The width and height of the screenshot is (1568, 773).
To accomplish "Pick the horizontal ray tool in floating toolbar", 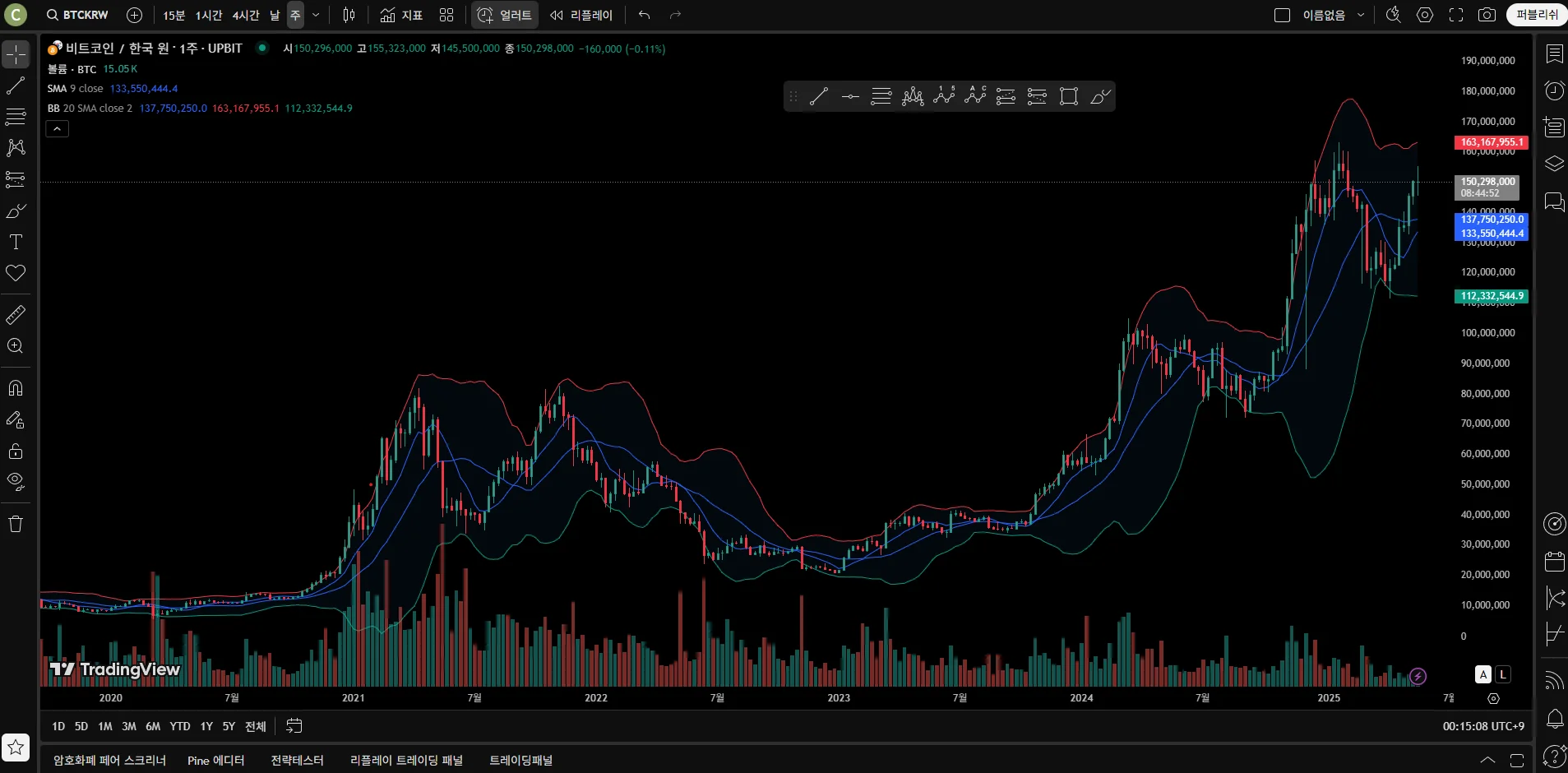I will (x=850, y=96).
